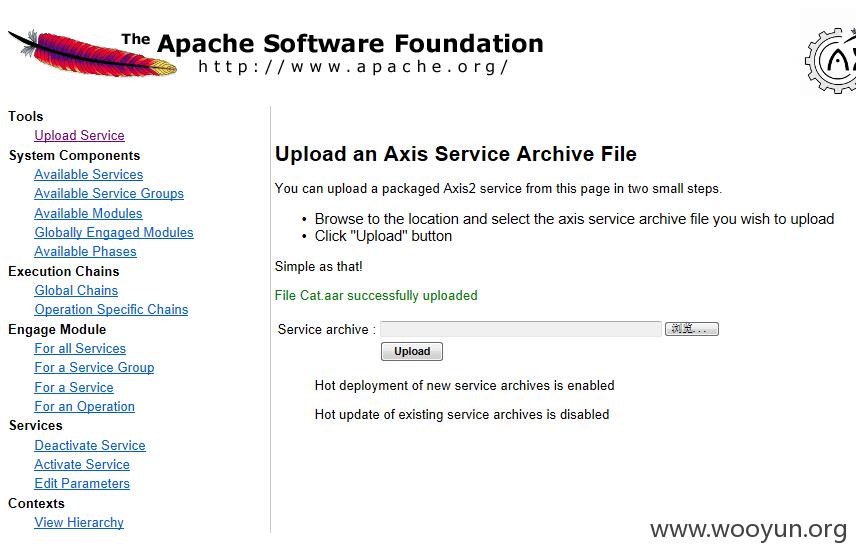The image size is (856, 558).
Task: Click 'Hot update of existing service archives is disabled'
Action: click(x=462, y=414)
